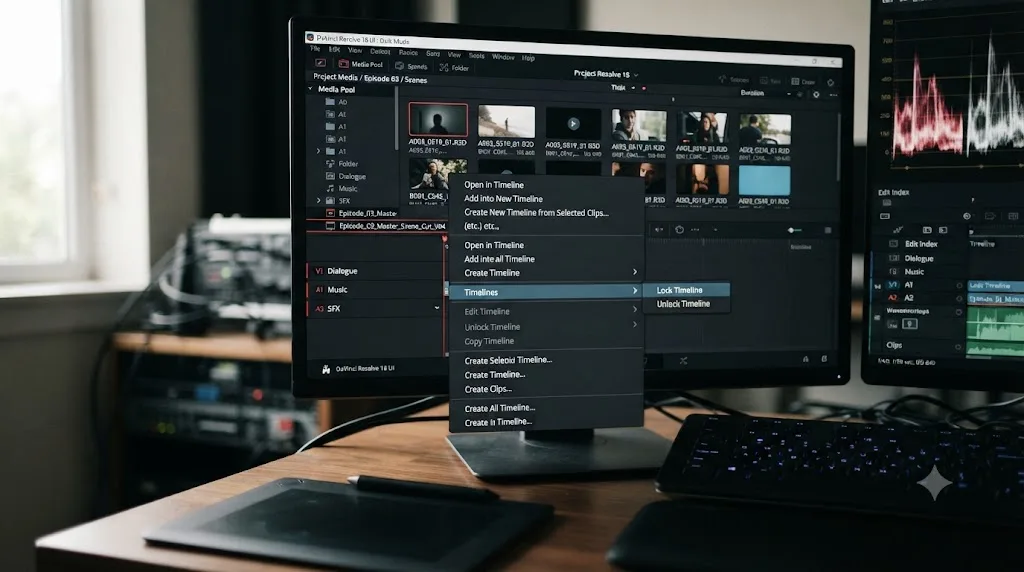Select the A008 silhouette clip thumbnail
The width and height of the screenshot is (1024, 572).
[x=438, y=119]
